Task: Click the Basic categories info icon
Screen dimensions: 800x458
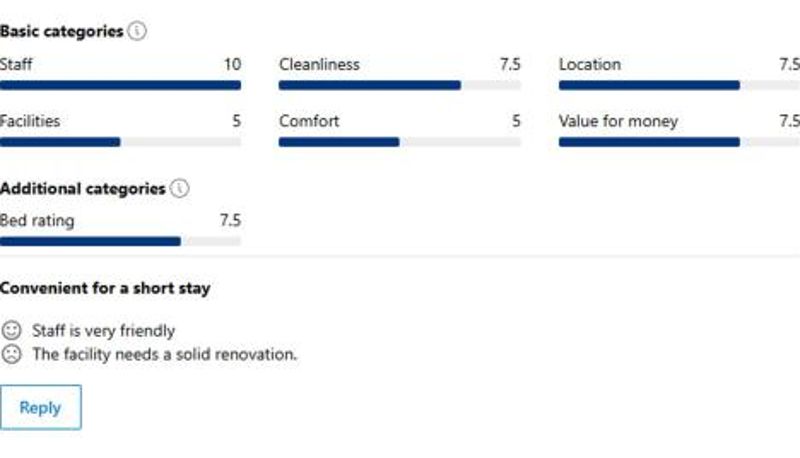Action: pos(137,31)
